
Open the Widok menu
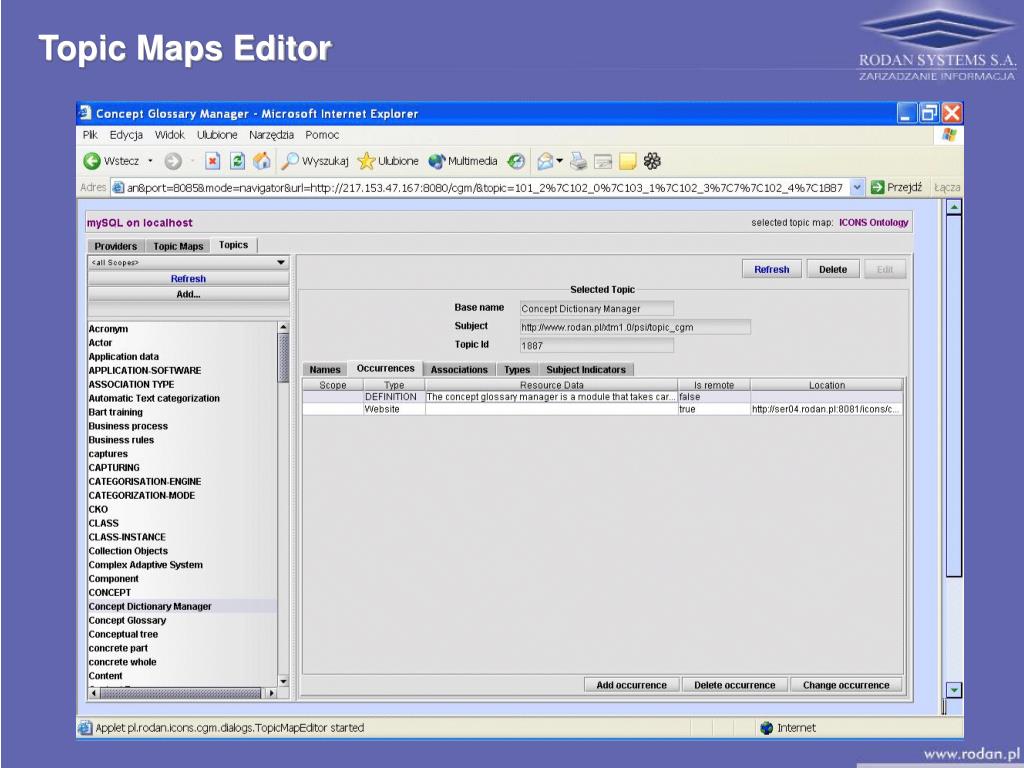tap(170, 135)
